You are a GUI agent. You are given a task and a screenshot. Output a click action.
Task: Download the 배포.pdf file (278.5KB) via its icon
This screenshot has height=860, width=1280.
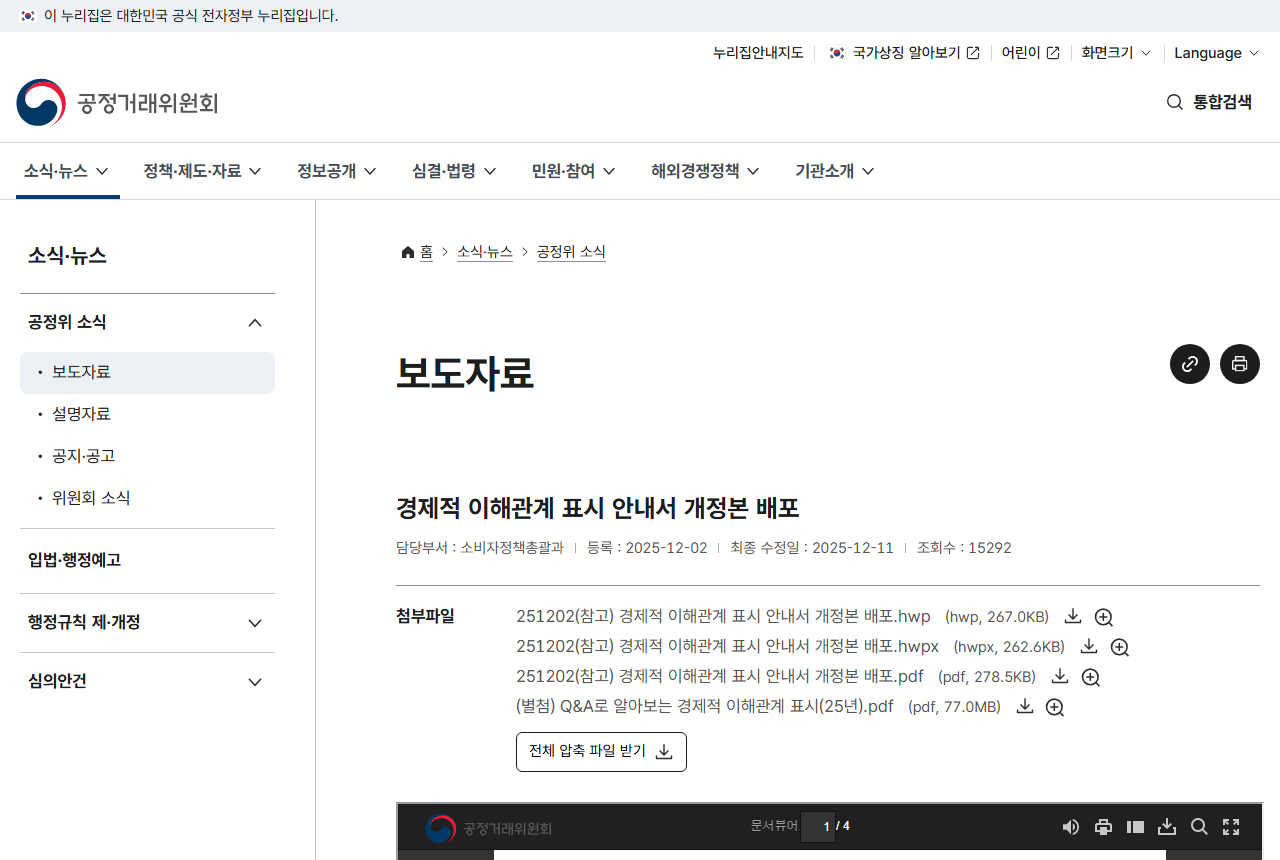point(1060,676)
